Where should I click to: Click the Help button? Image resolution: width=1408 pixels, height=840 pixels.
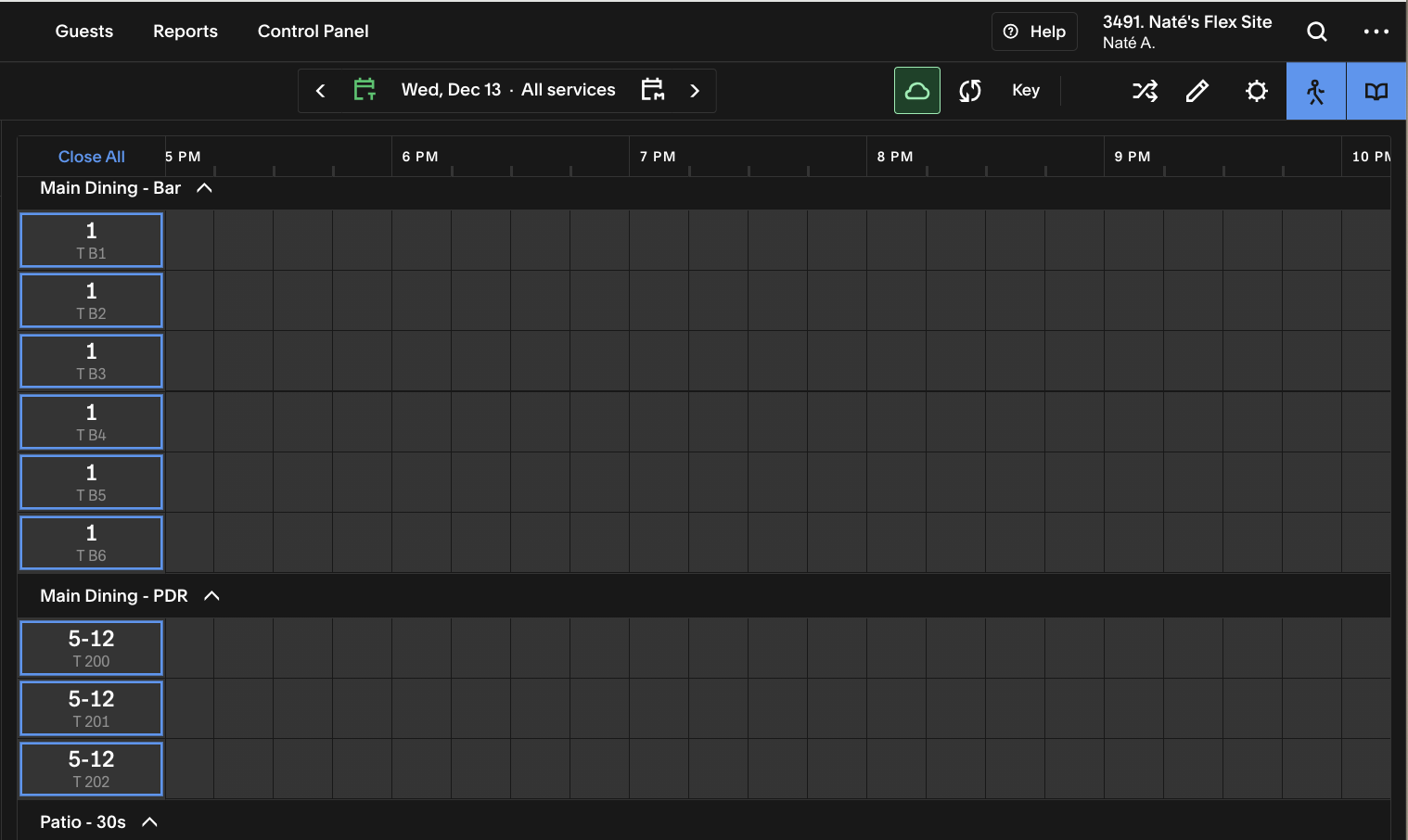click(1034, 32)
